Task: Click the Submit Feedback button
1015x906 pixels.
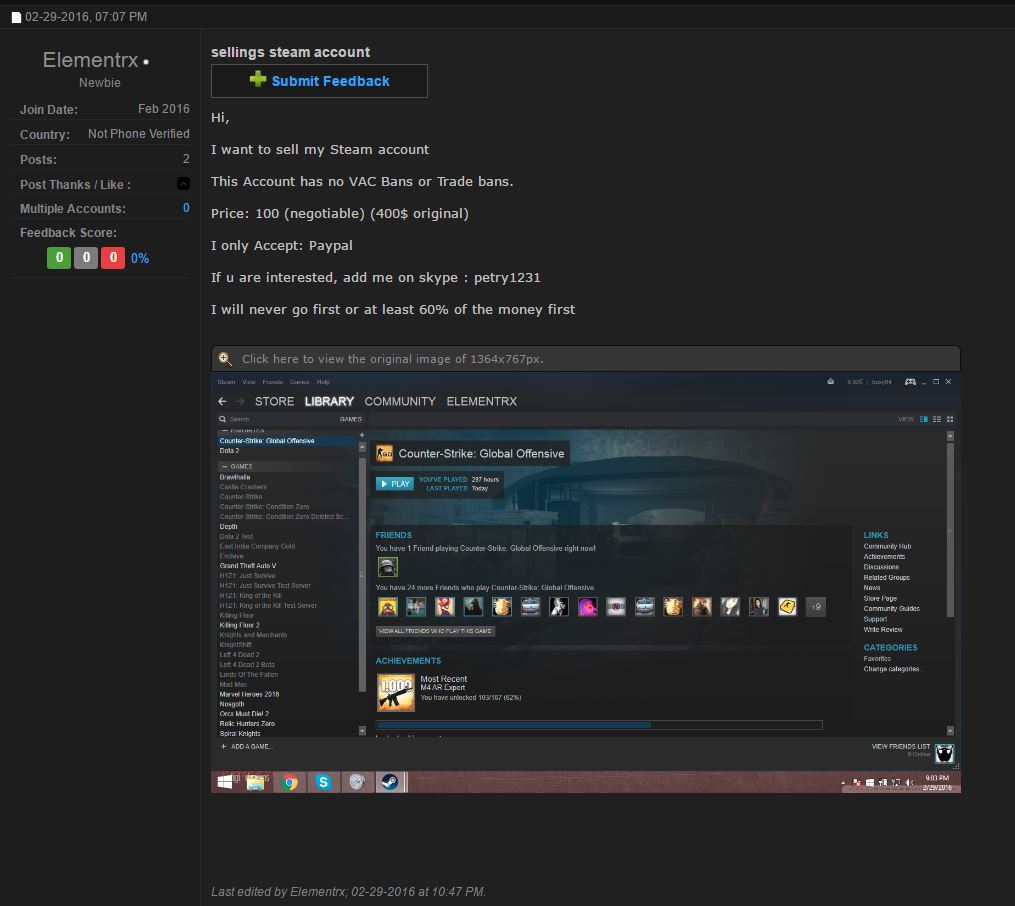Action: pos(319,81)
